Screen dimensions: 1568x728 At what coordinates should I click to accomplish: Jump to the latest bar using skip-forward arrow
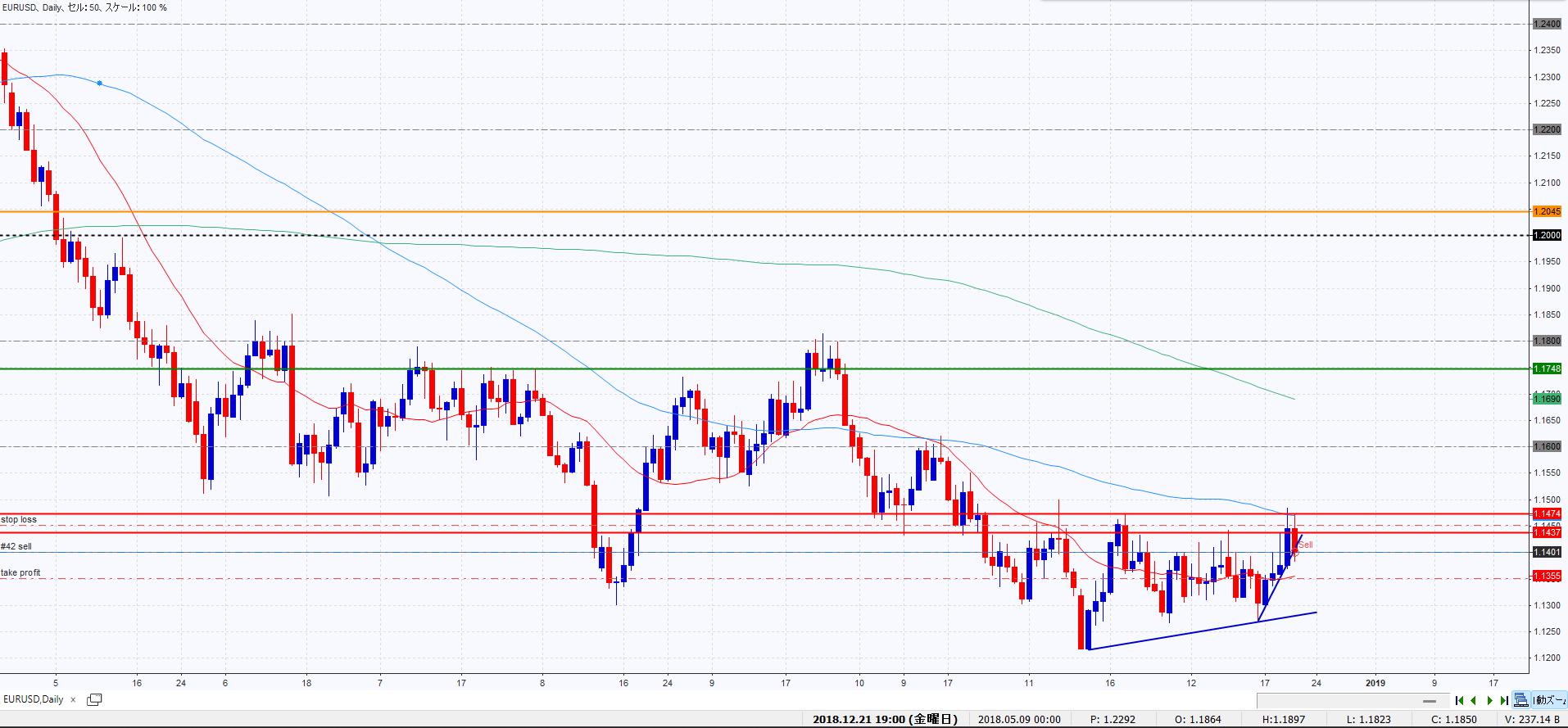click(1504, 700)
